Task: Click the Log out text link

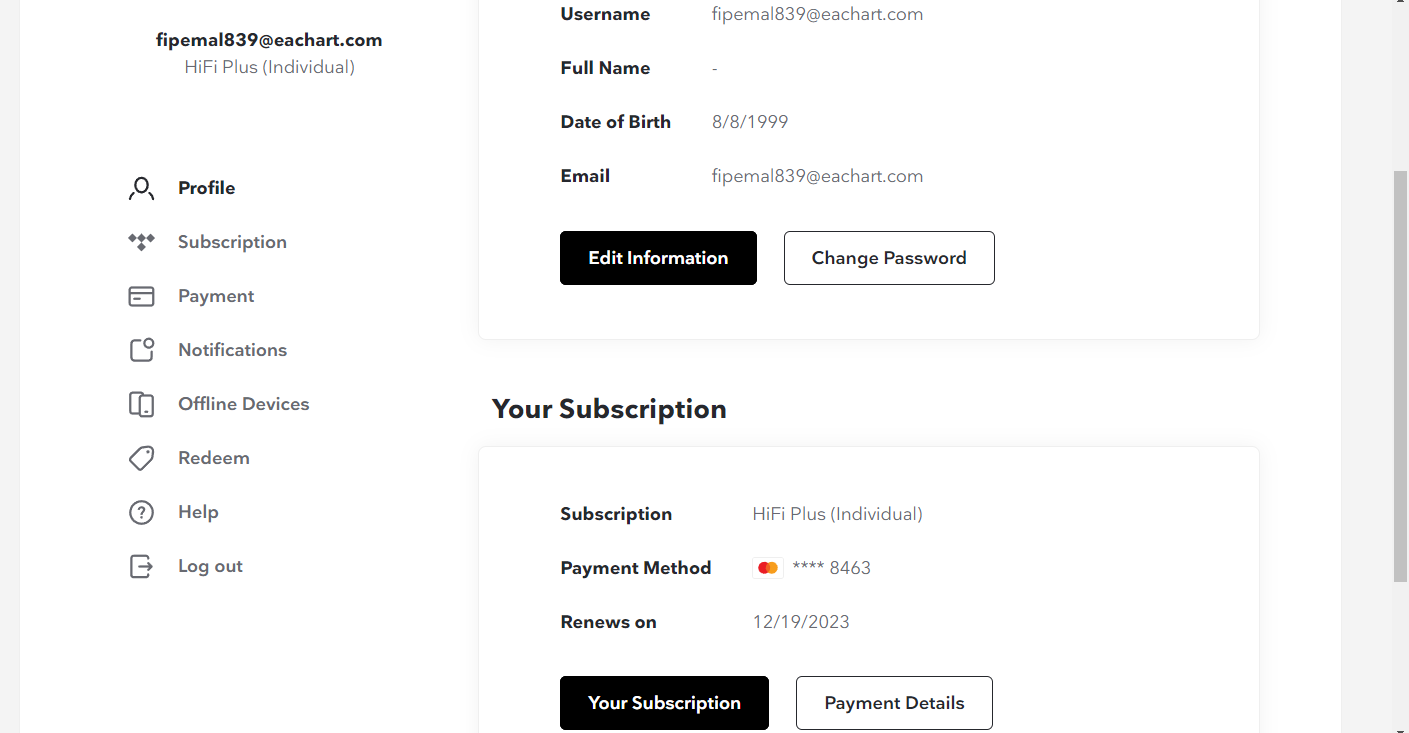Action: (210, 566)
